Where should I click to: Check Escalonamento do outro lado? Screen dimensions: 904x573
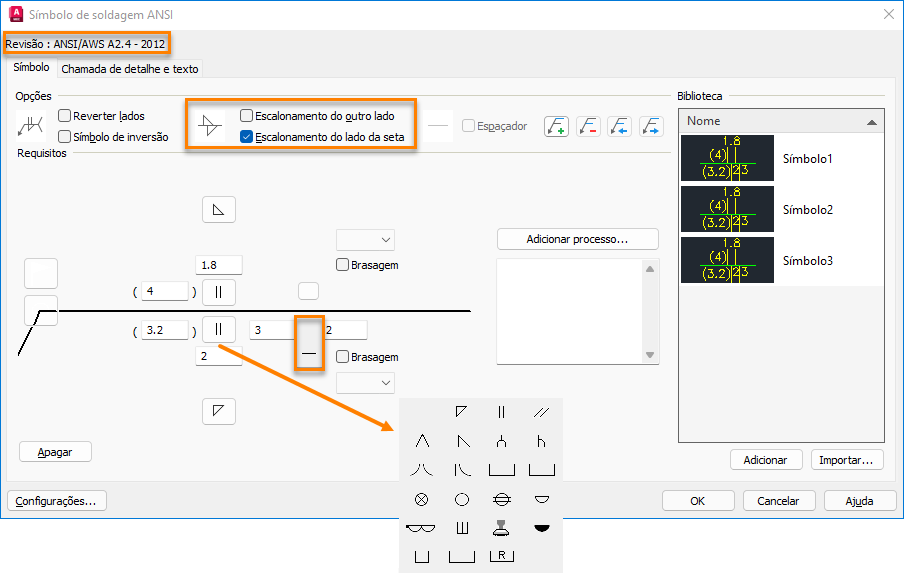point(246,116)
